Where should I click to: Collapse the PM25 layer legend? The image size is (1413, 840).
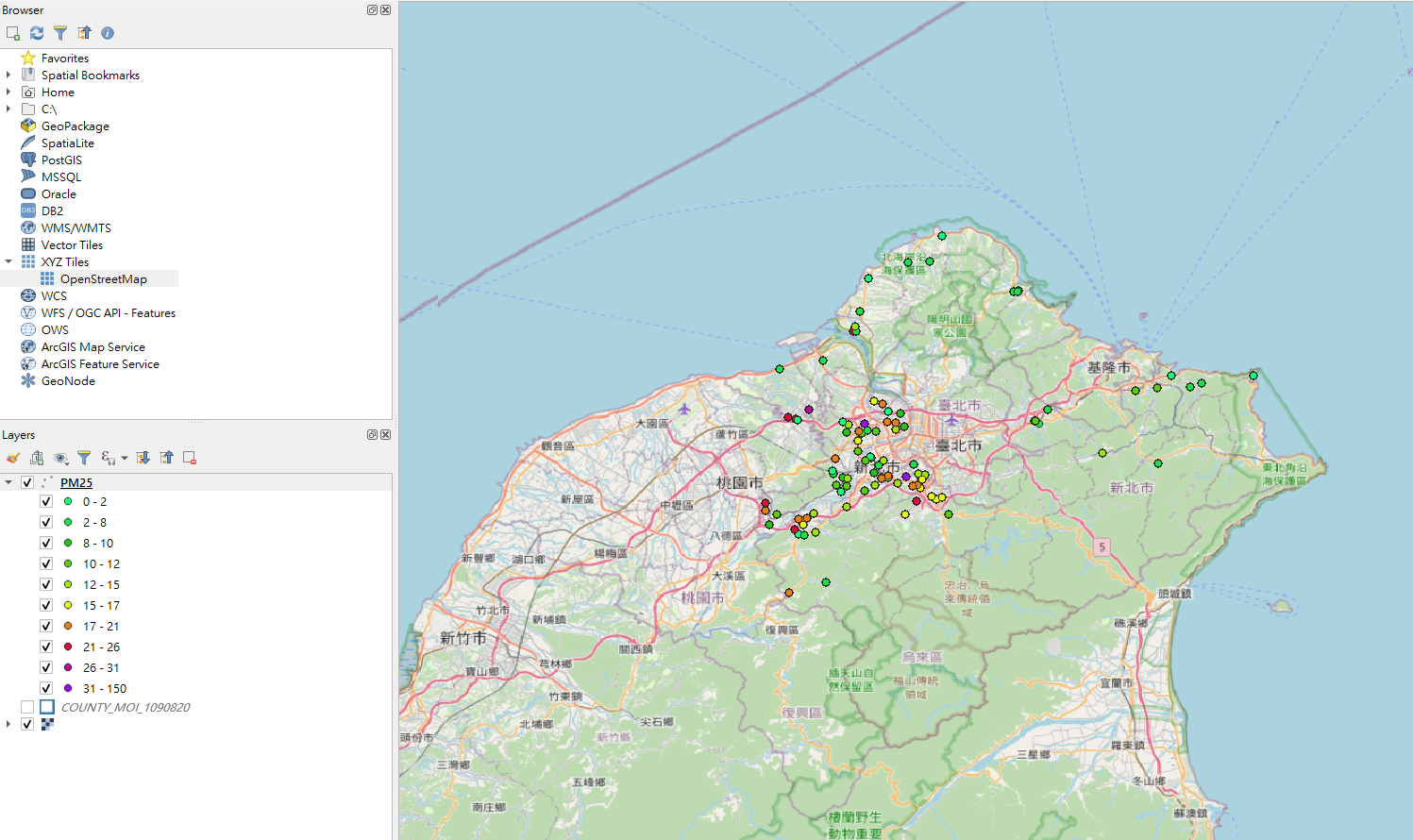coord(8,482)
